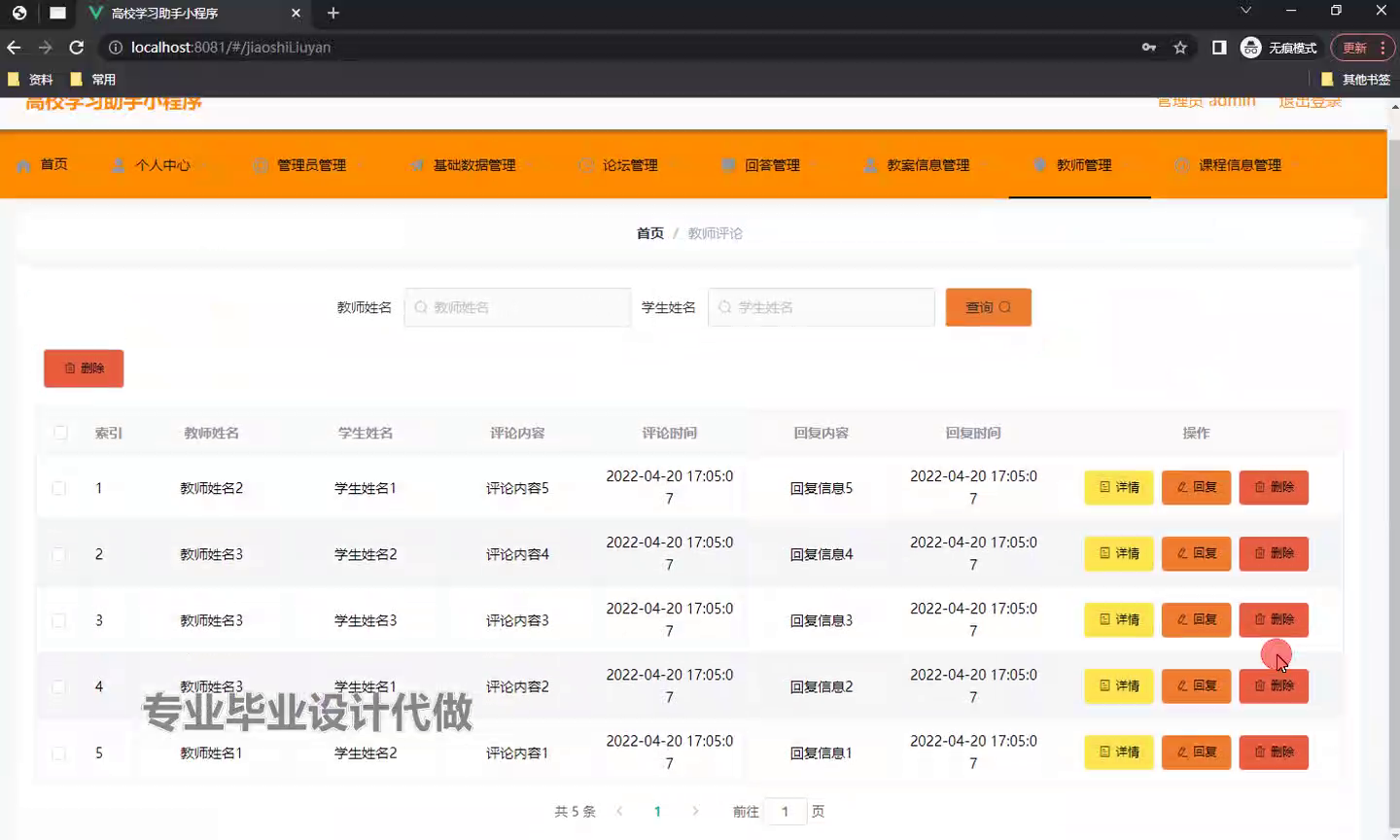This screenshot has width=1400, height=840.
Task: Focus the 学生姓名 search field
Action: click(822, 307)
